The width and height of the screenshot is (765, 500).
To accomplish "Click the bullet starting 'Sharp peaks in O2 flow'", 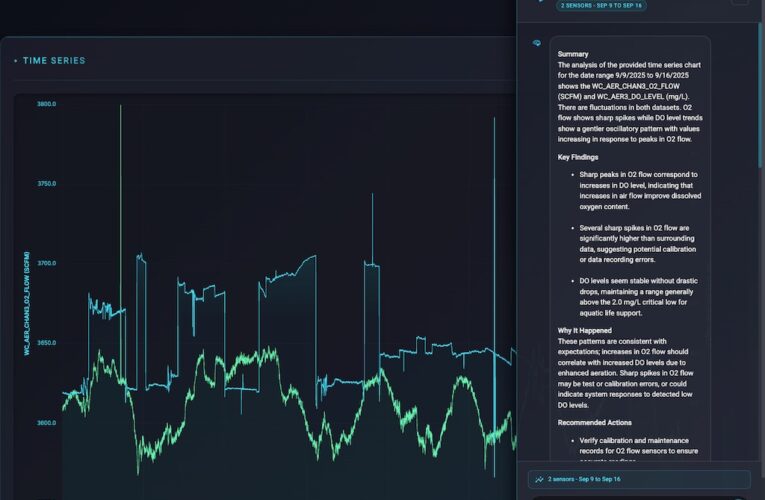I will pyautogui.click(x=640, y=190).
